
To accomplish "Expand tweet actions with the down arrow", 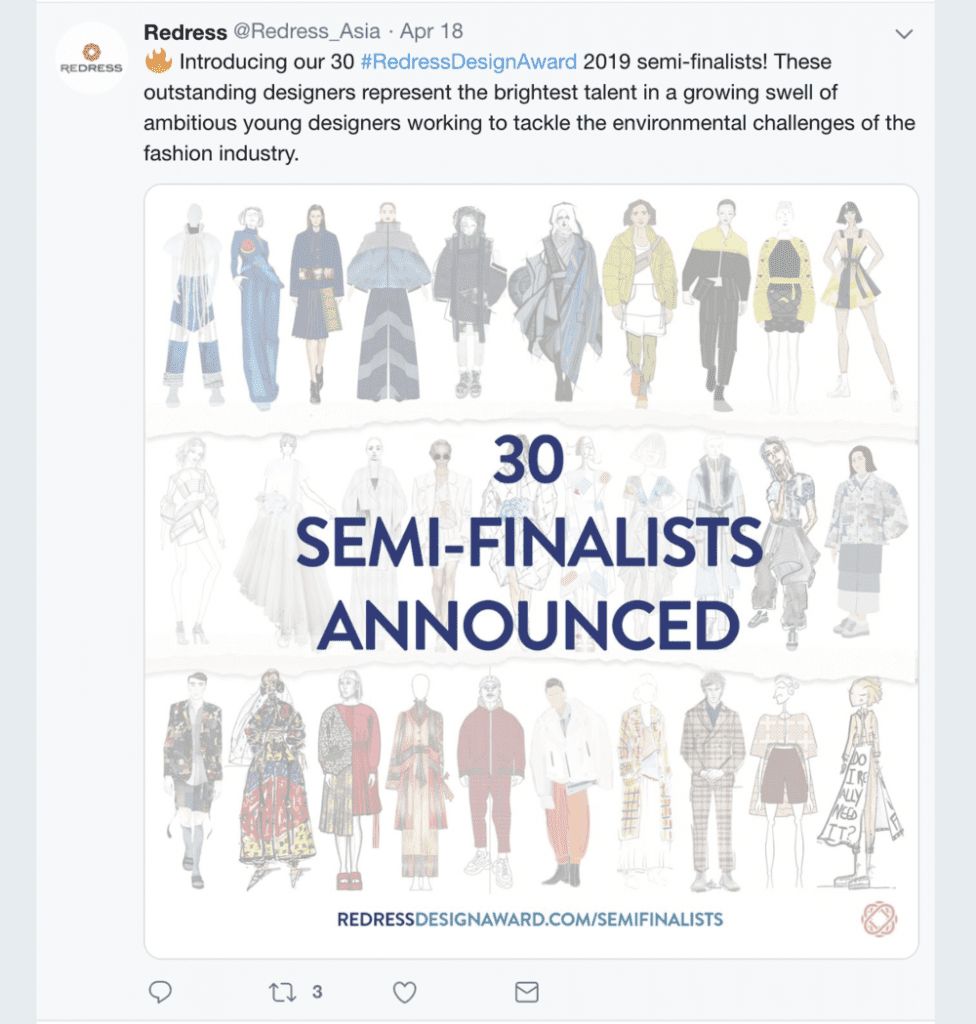I will click(x=904, y=31).
